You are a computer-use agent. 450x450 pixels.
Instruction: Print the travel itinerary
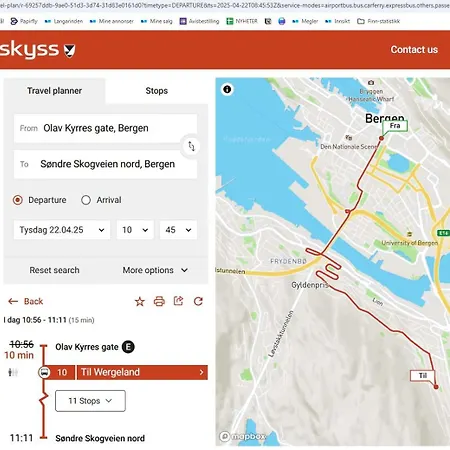pyautogui.click(x=159, y=301)
